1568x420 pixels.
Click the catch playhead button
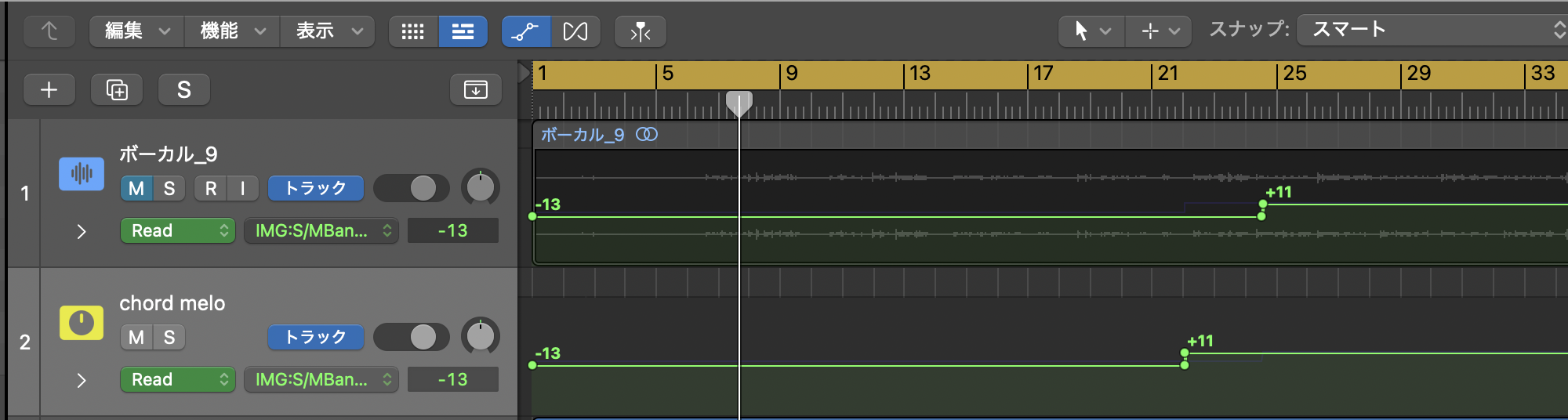(x=641, y=31)
